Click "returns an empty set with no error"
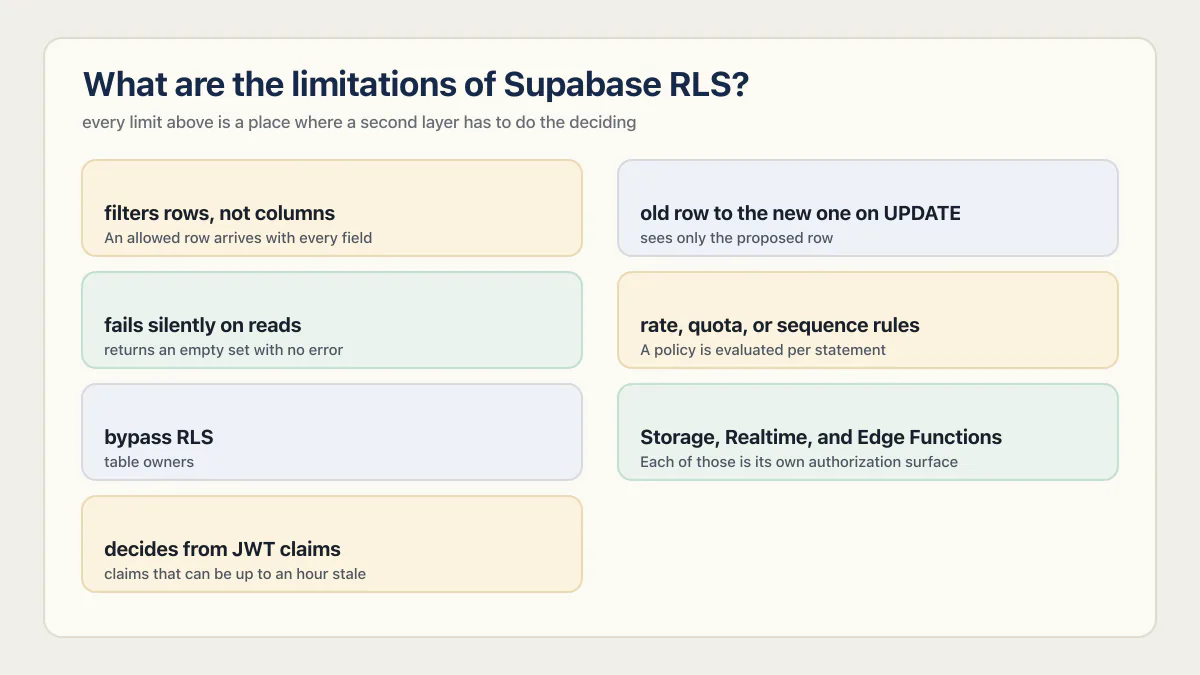 pyautogui.click(x=223, y=350)
